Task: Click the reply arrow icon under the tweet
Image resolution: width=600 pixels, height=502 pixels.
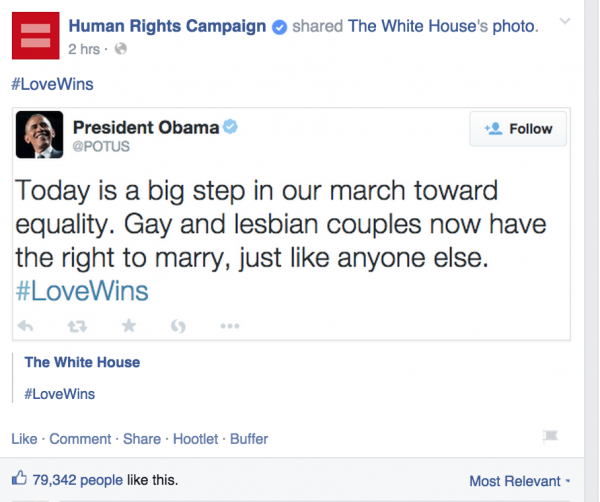Action: click(x=26, y=326)
